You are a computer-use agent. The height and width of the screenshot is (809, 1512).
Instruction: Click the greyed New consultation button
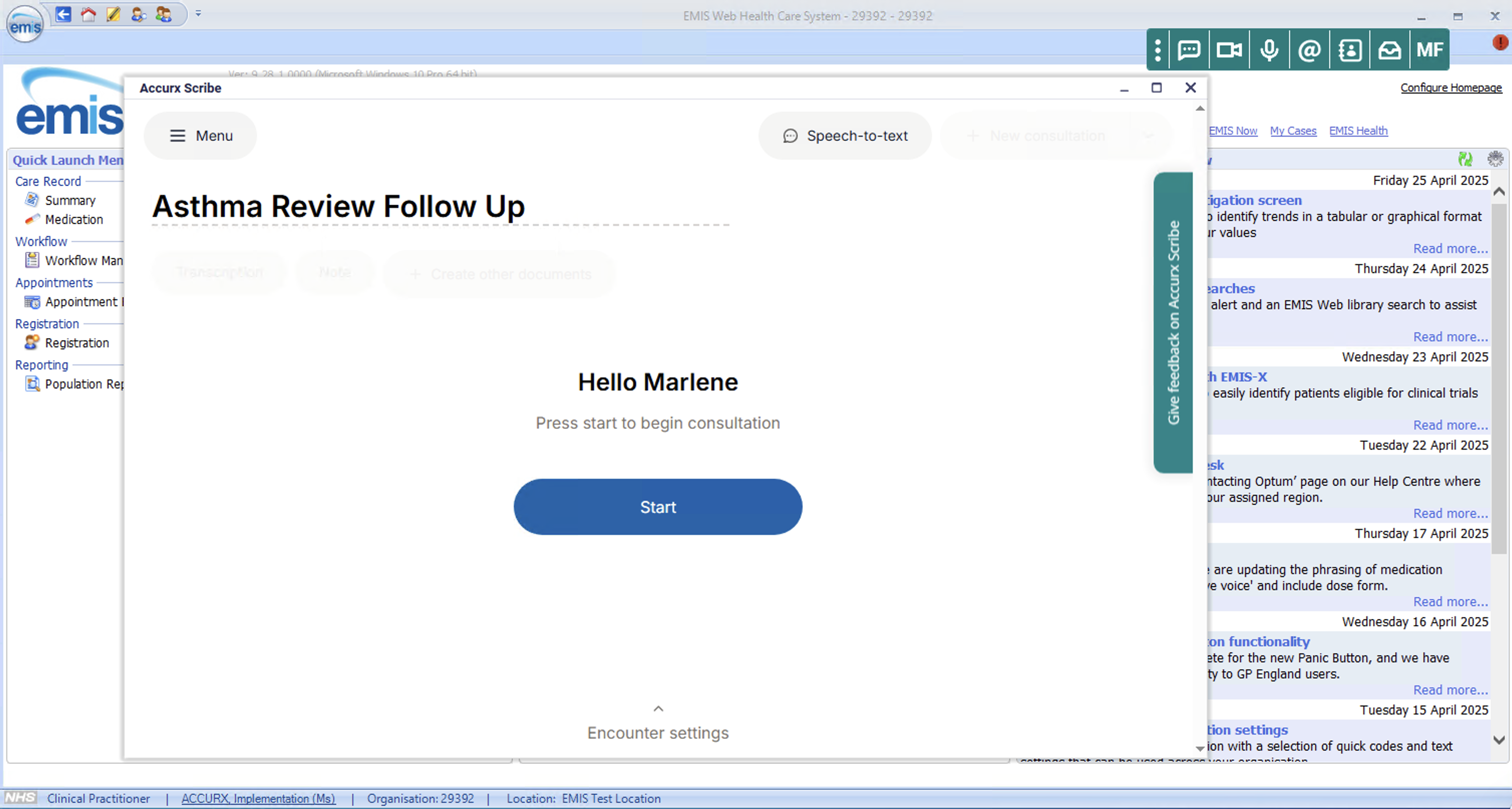pyautogui.click(x=1036, y=136)
